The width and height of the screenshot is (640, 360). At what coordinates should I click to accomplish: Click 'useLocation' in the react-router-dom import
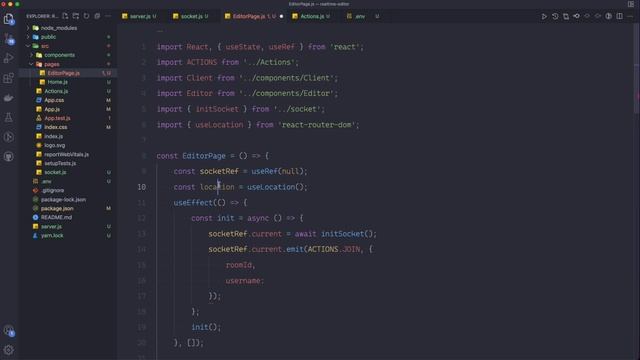tap(219, 125)
